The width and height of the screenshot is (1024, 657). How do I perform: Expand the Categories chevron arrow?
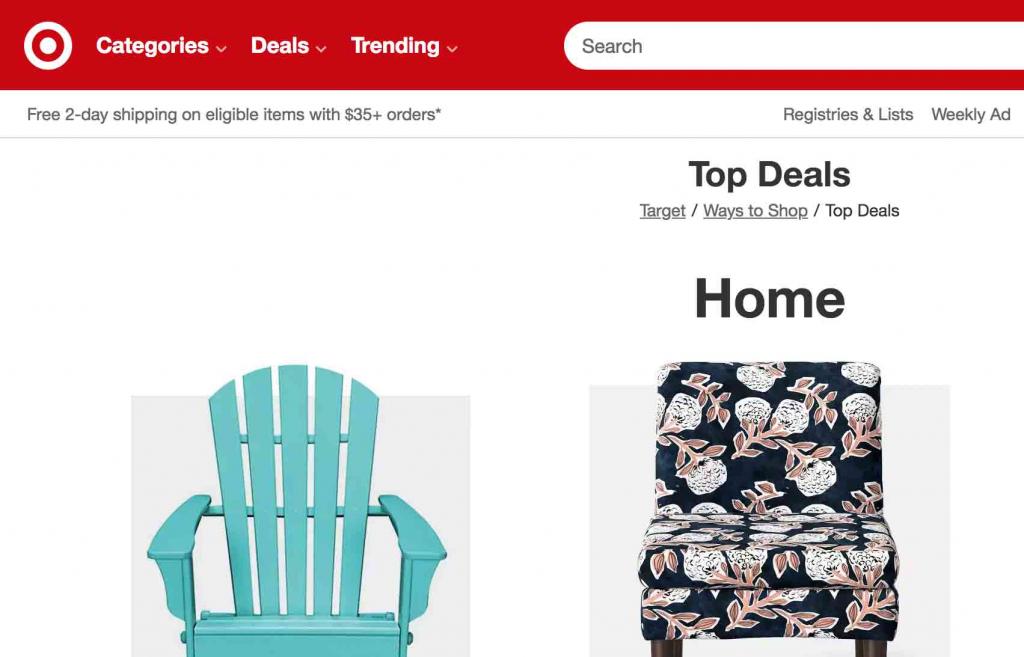[221, 48]
